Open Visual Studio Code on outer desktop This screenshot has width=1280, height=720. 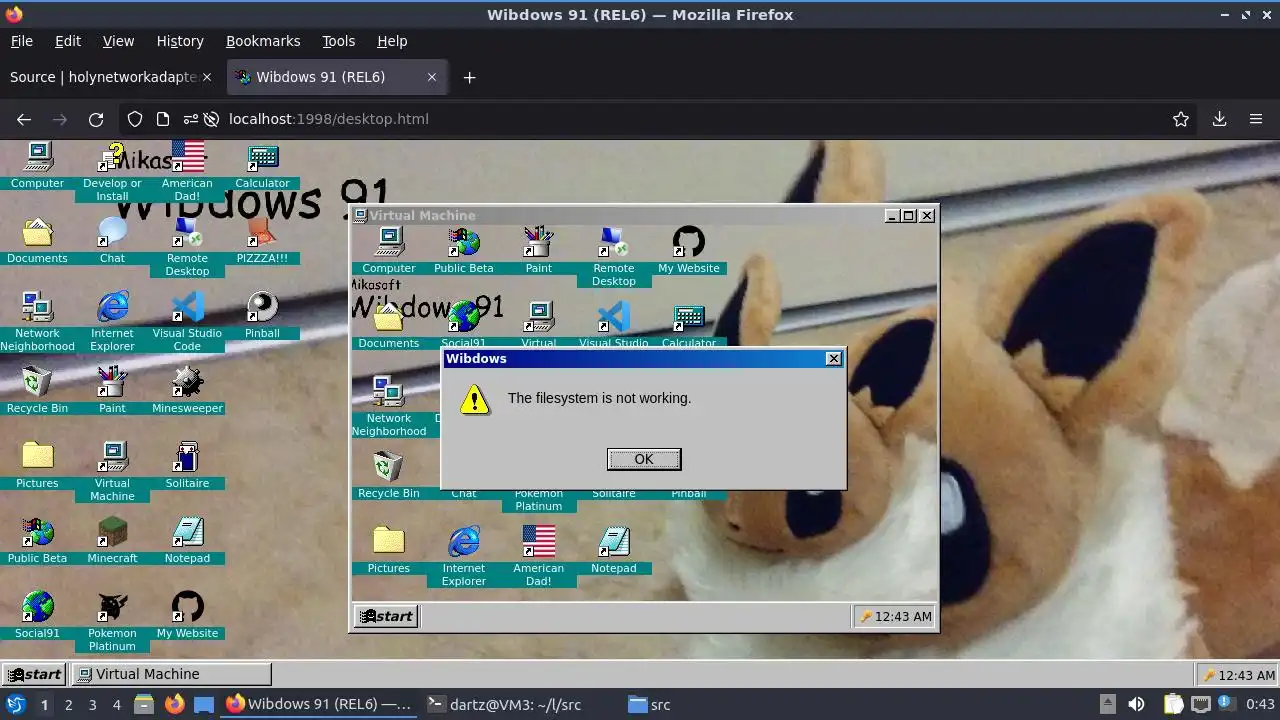[187, 321]
